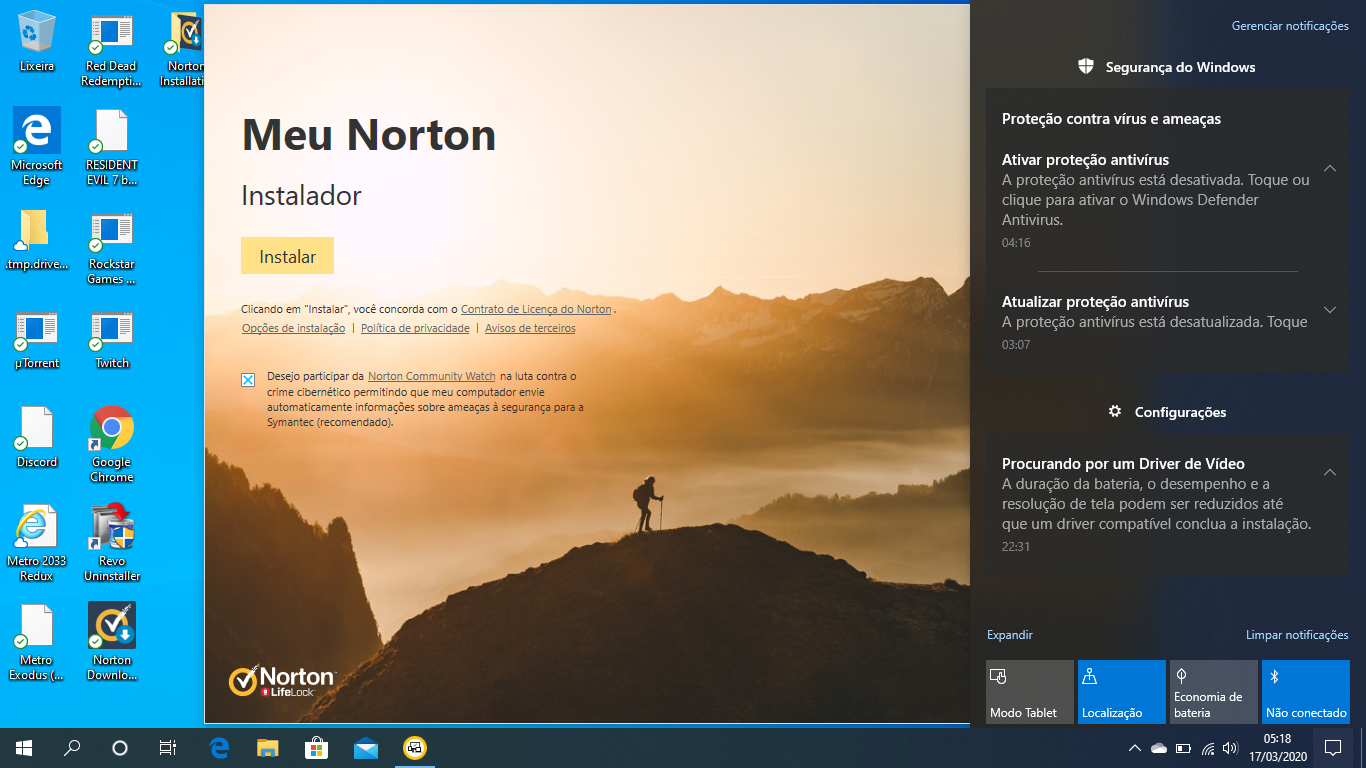The image size is (1366, 768).
Task: Open the Lixeira recycle bin desktop icon
Action: point(37,42)
